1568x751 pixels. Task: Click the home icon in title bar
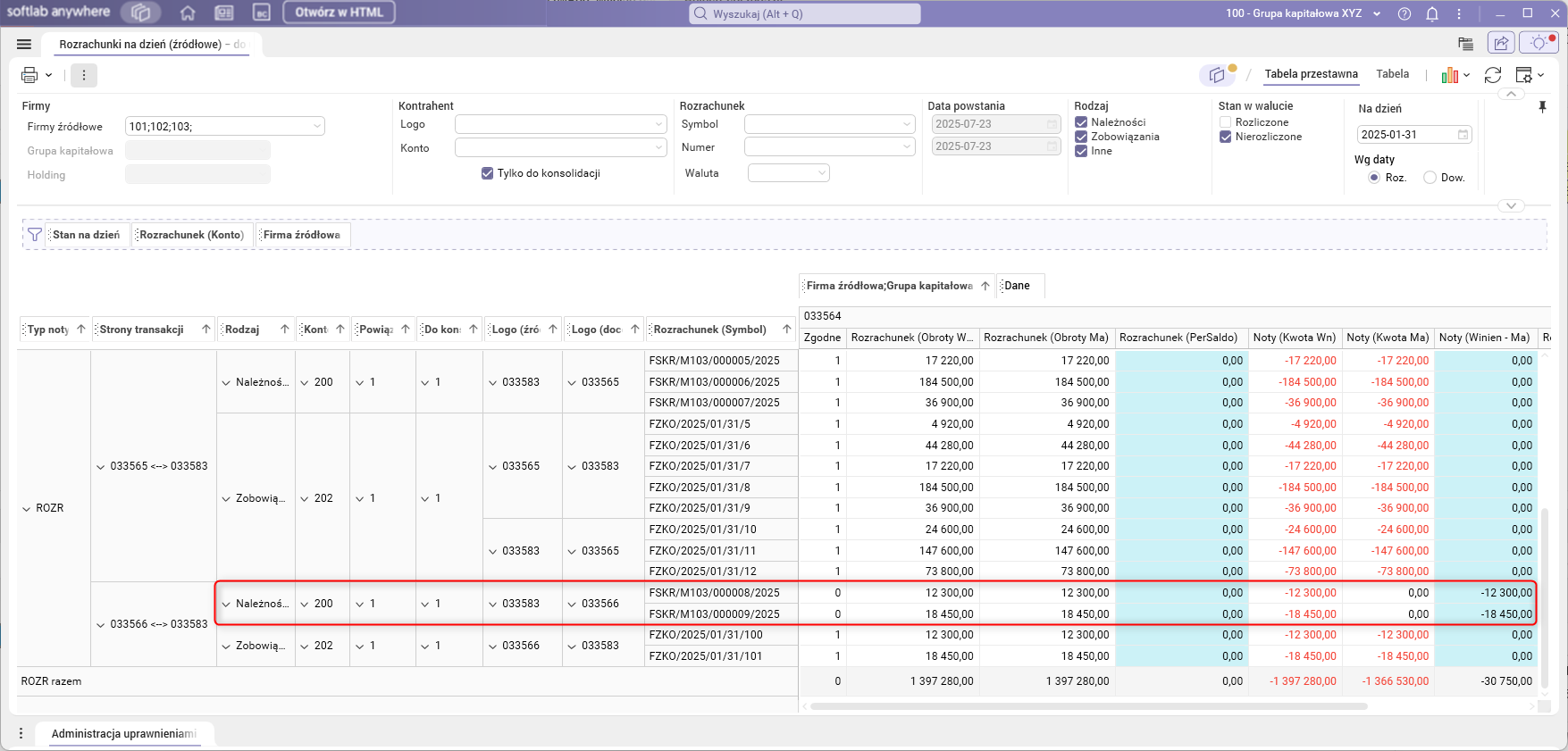click(188, 13)
